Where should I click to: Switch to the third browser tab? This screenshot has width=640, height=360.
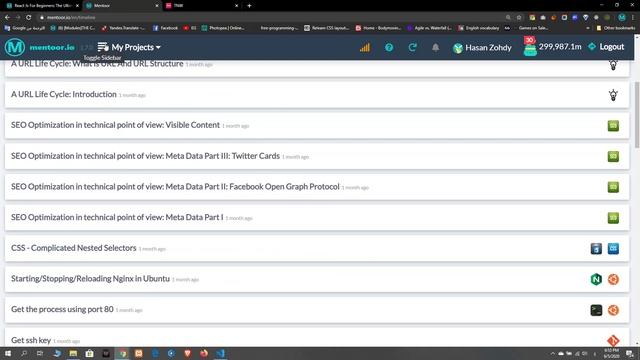pyautogui.click(x=201, y=6)
